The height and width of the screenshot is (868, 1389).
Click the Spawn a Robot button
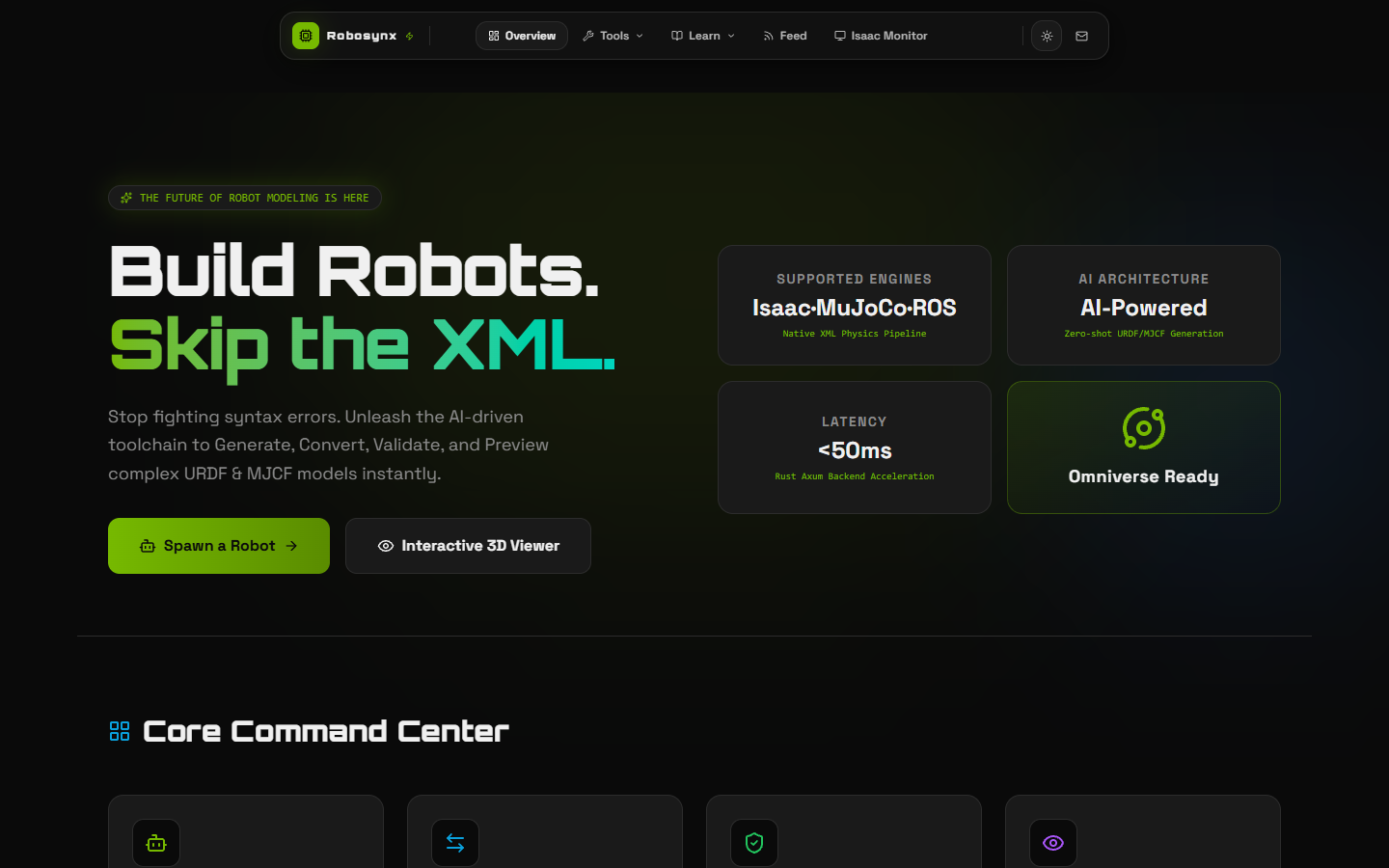click(x=219, y=545)
